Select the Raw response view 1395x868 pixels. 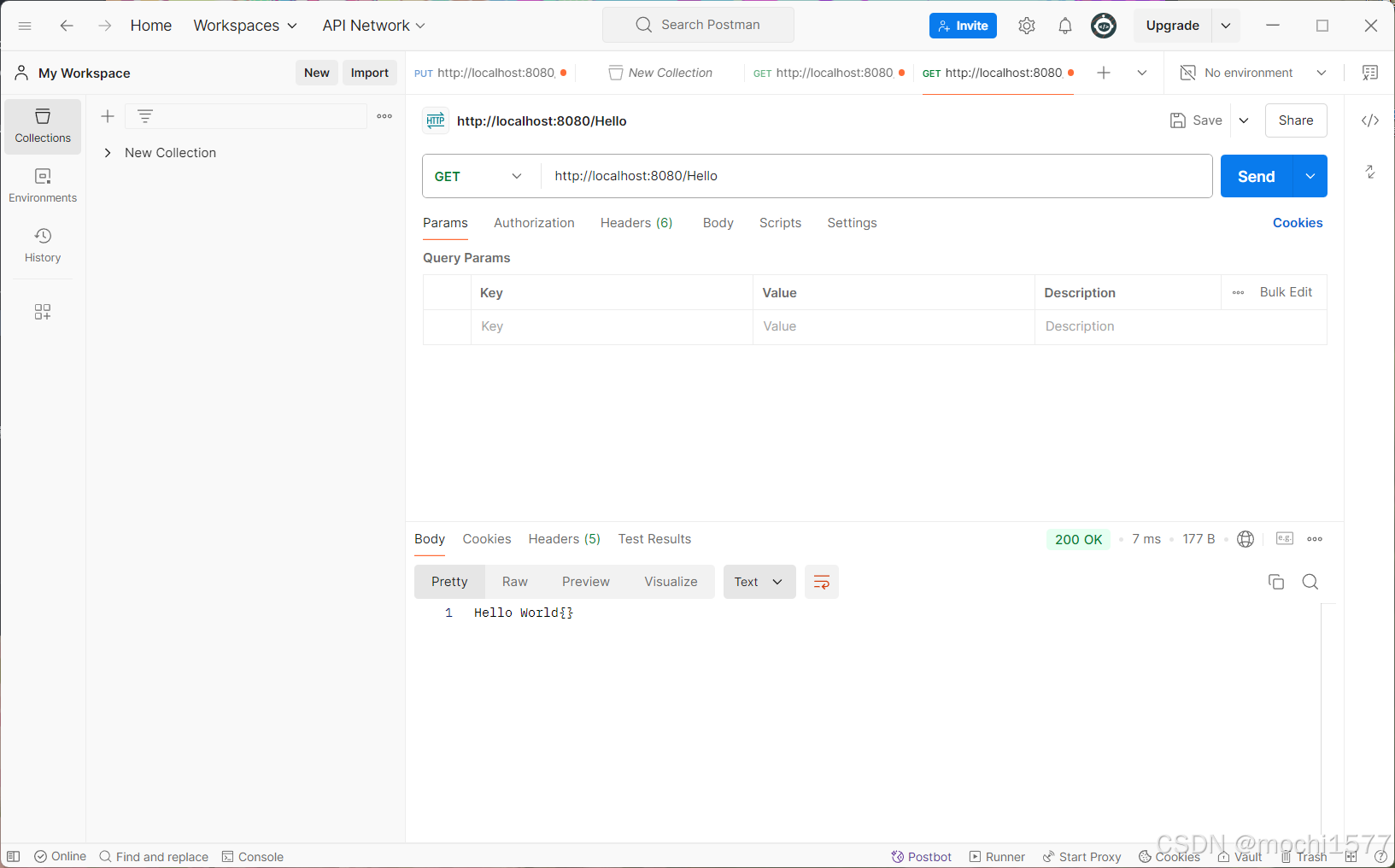click(x=515, y=582)
